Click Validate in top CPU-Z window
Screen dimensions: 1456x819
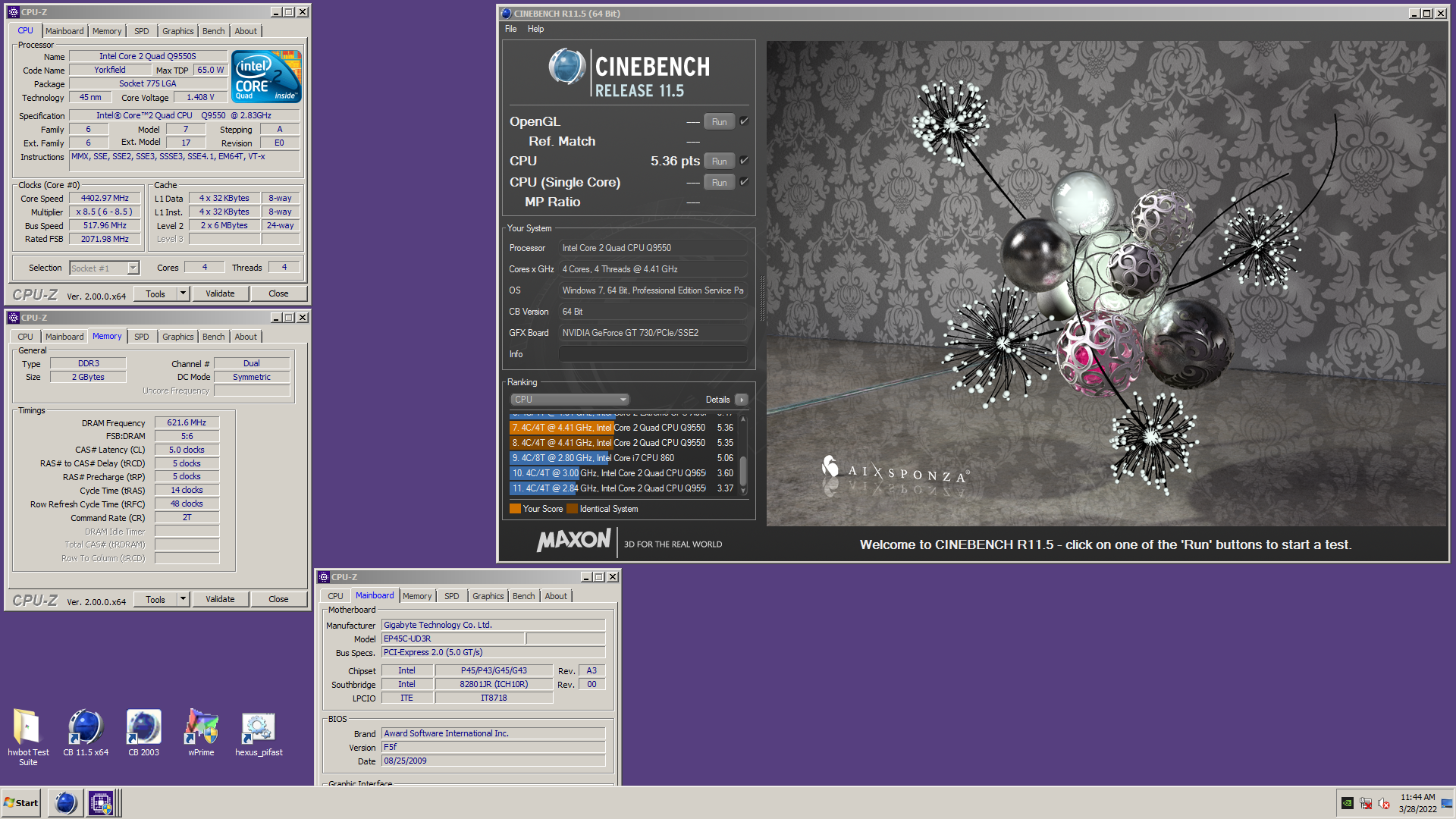click(x=220, y=293)
